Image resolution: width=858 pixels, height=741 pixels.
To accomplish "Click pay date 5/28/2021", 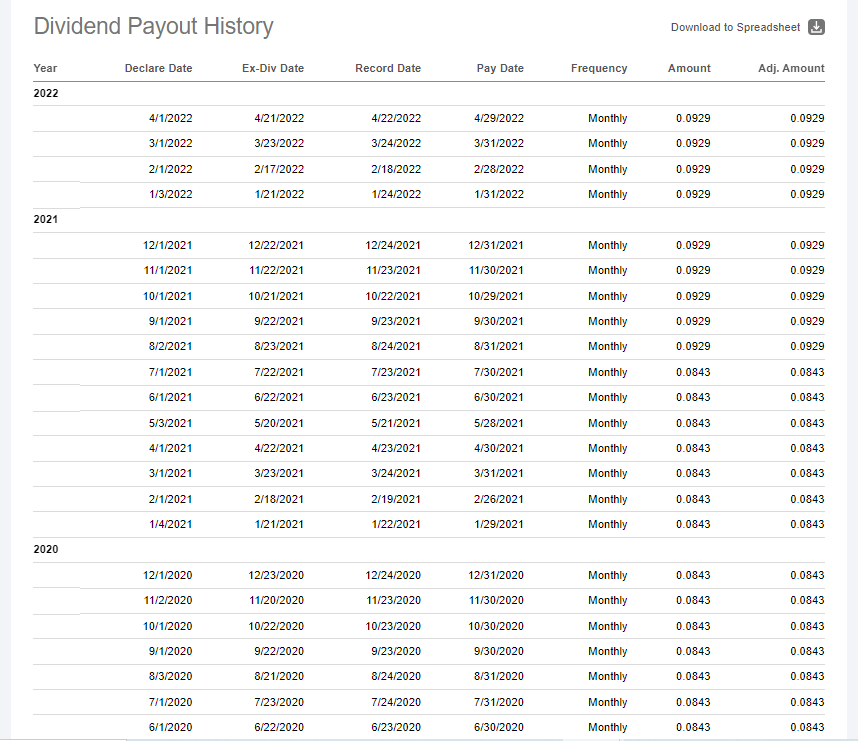I will 498,423.
